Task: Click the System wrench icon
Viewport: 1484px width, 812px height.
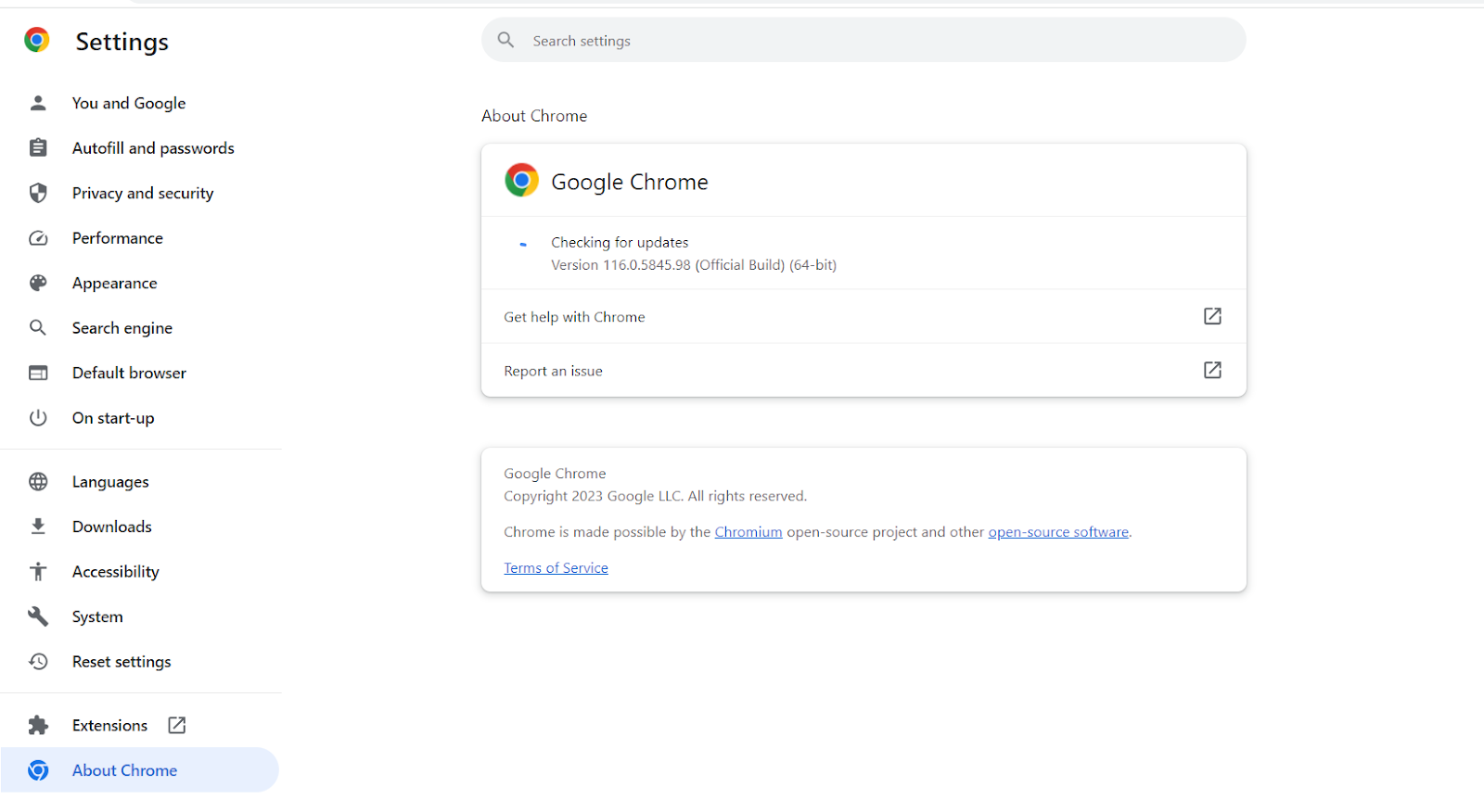Action: tap(38, 616)
